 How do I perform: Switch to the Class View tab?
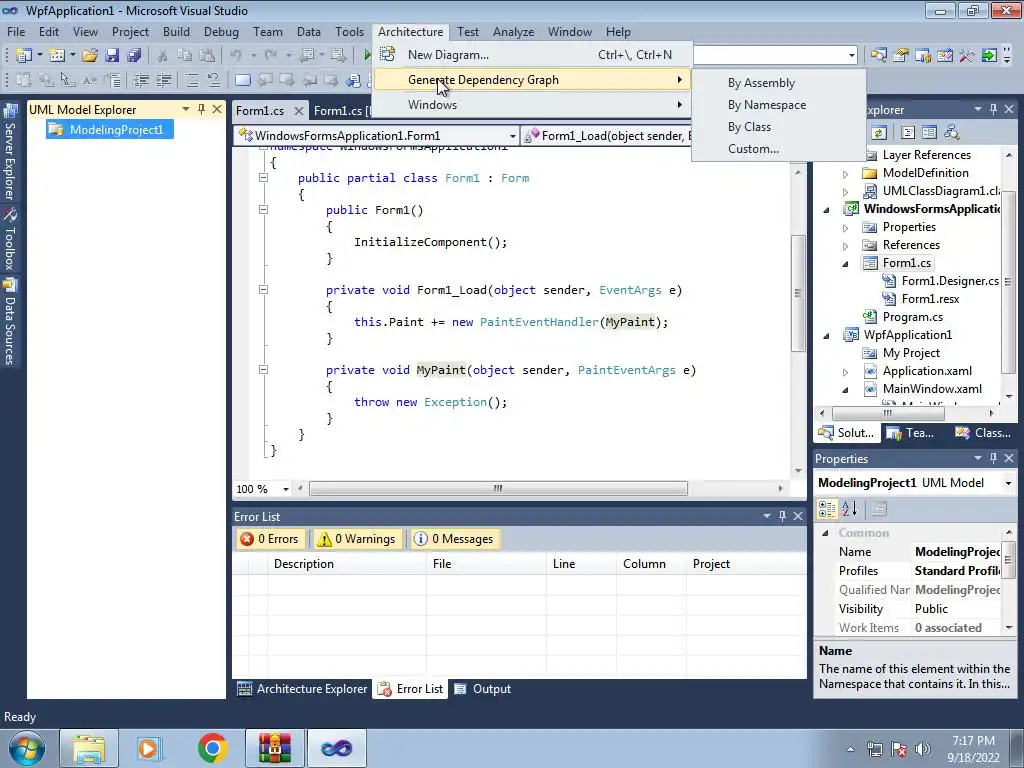pos(983,433)
